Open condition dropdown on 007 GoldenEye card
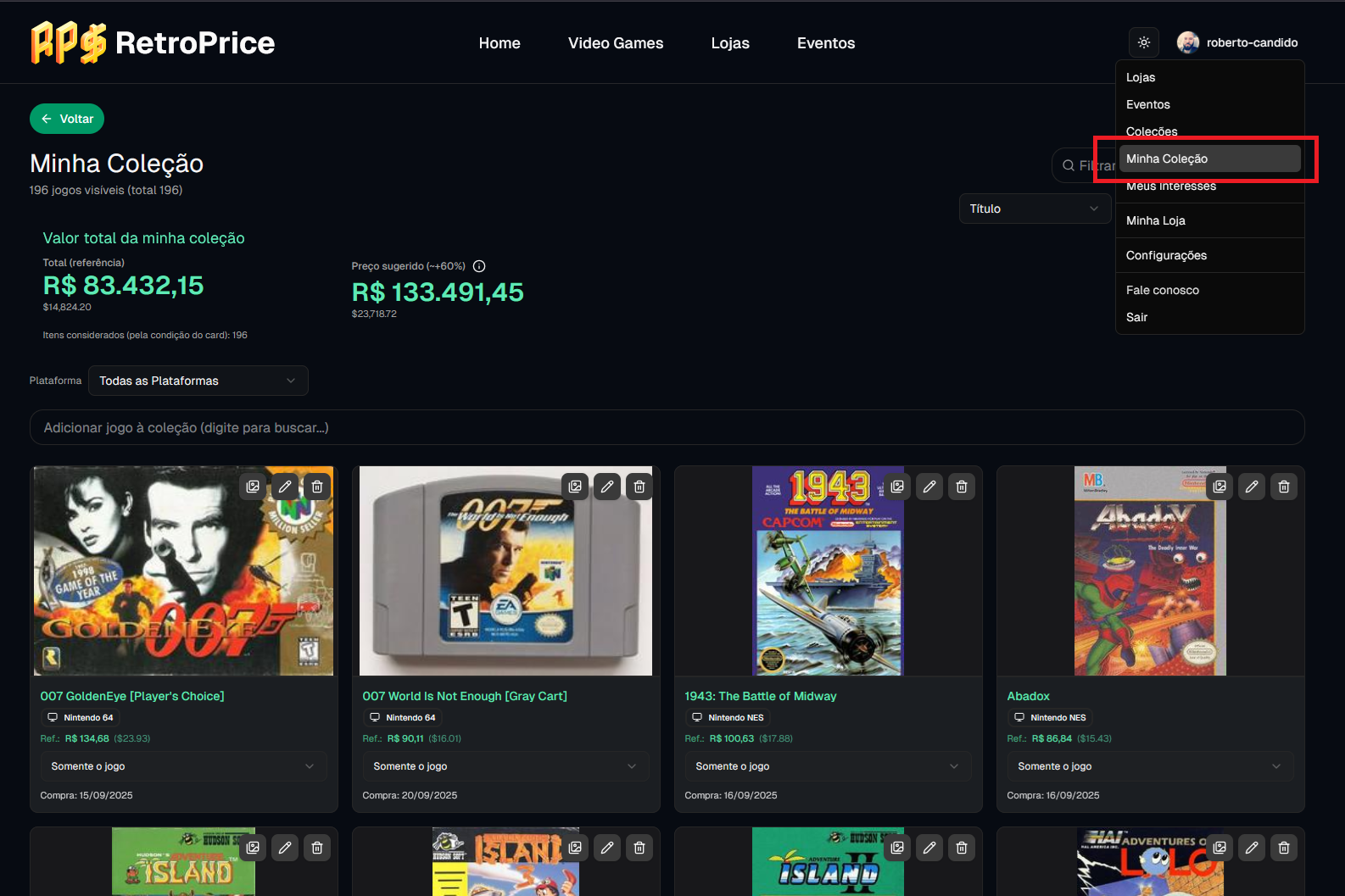Viewport: 1345px width, 896px height. (x=183, y=766)
